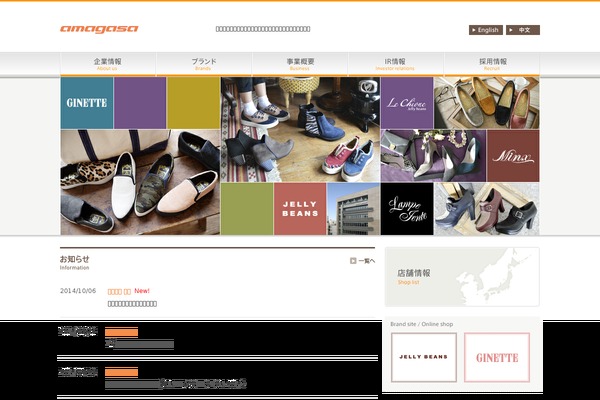Open the center photo of ankle boots and sneakers

(x=300, y=129)
